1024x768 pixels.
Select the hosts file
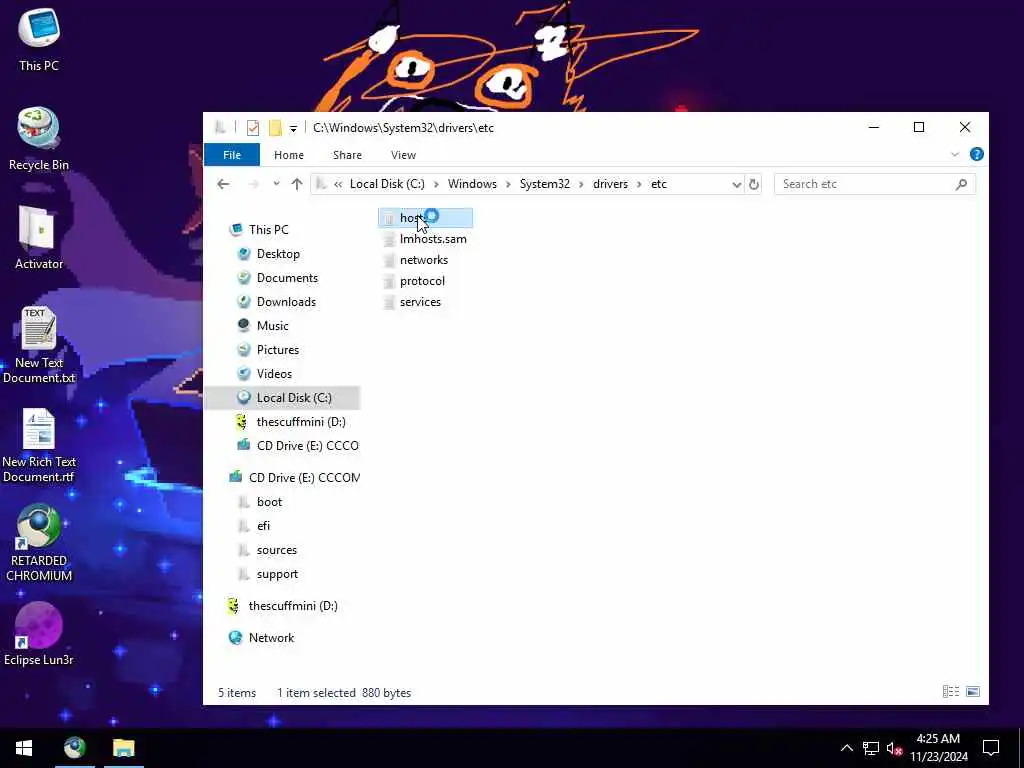click(425, 218)
